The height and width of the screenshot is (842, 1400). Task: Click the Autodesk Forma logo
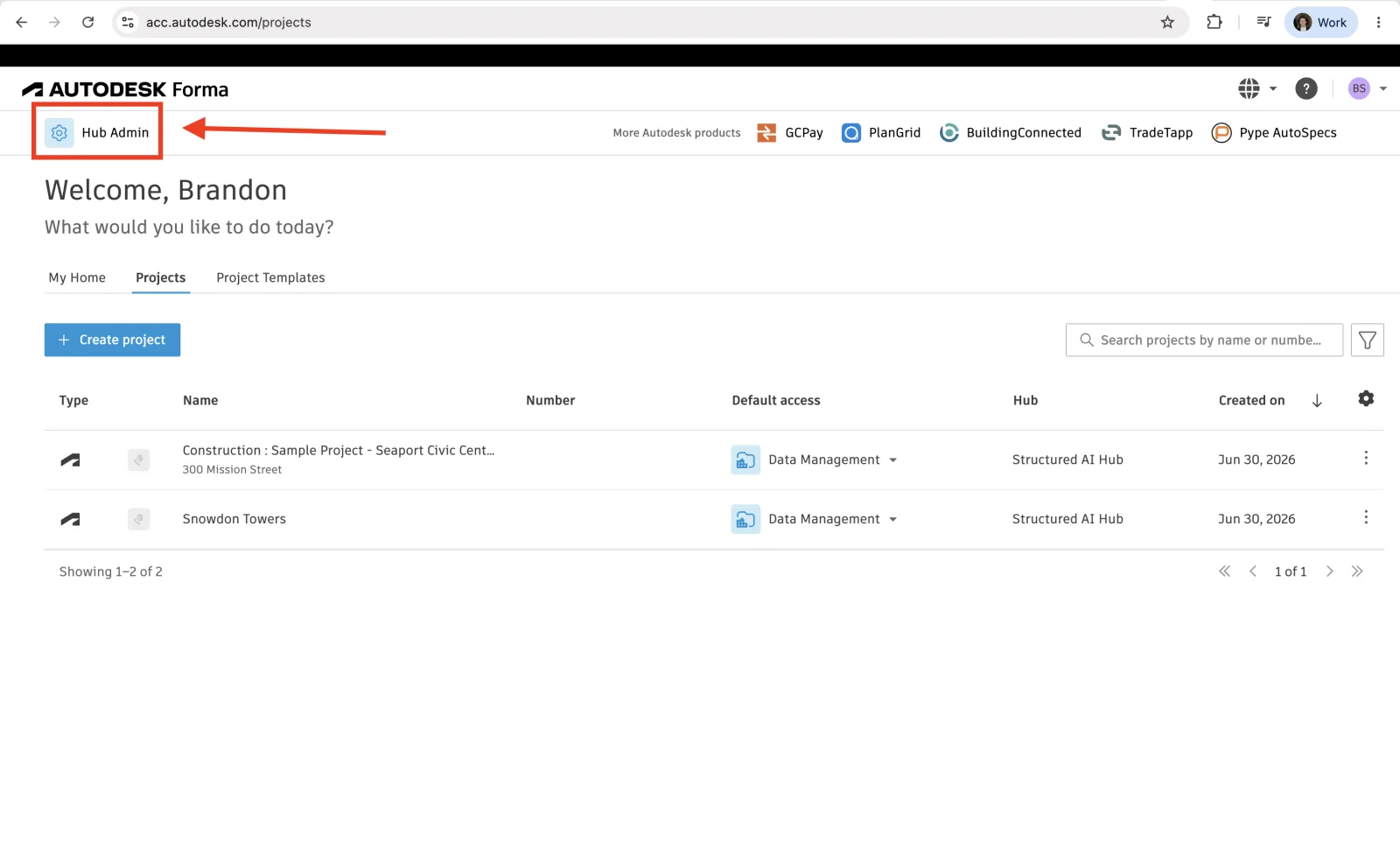click(x=125, y=89)
